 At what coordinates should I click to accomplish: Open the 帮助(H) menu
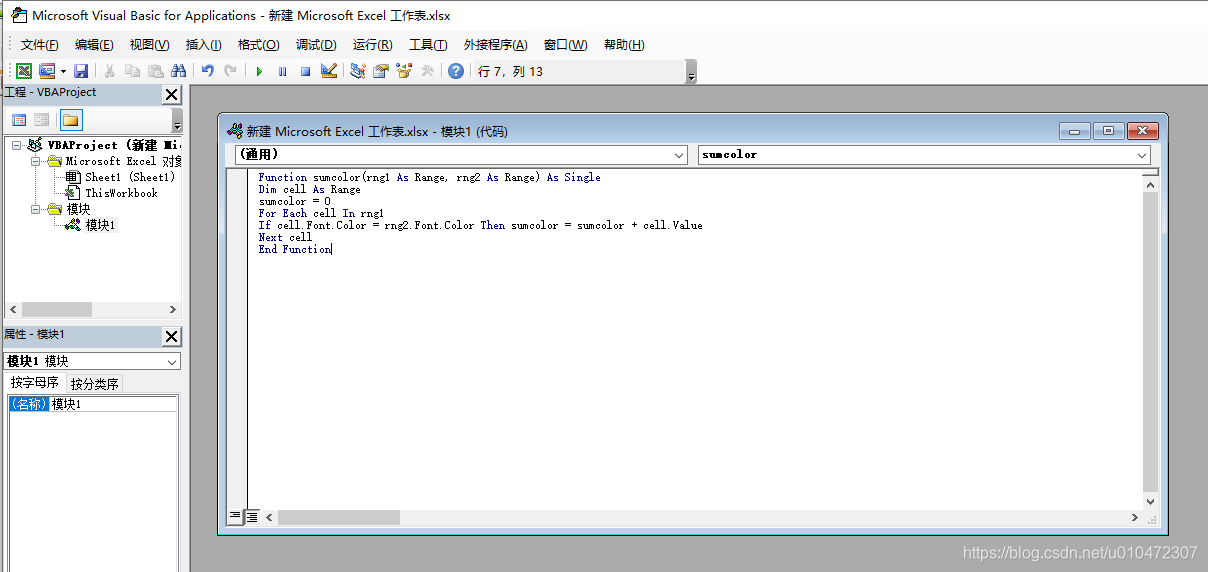point(624,45)
